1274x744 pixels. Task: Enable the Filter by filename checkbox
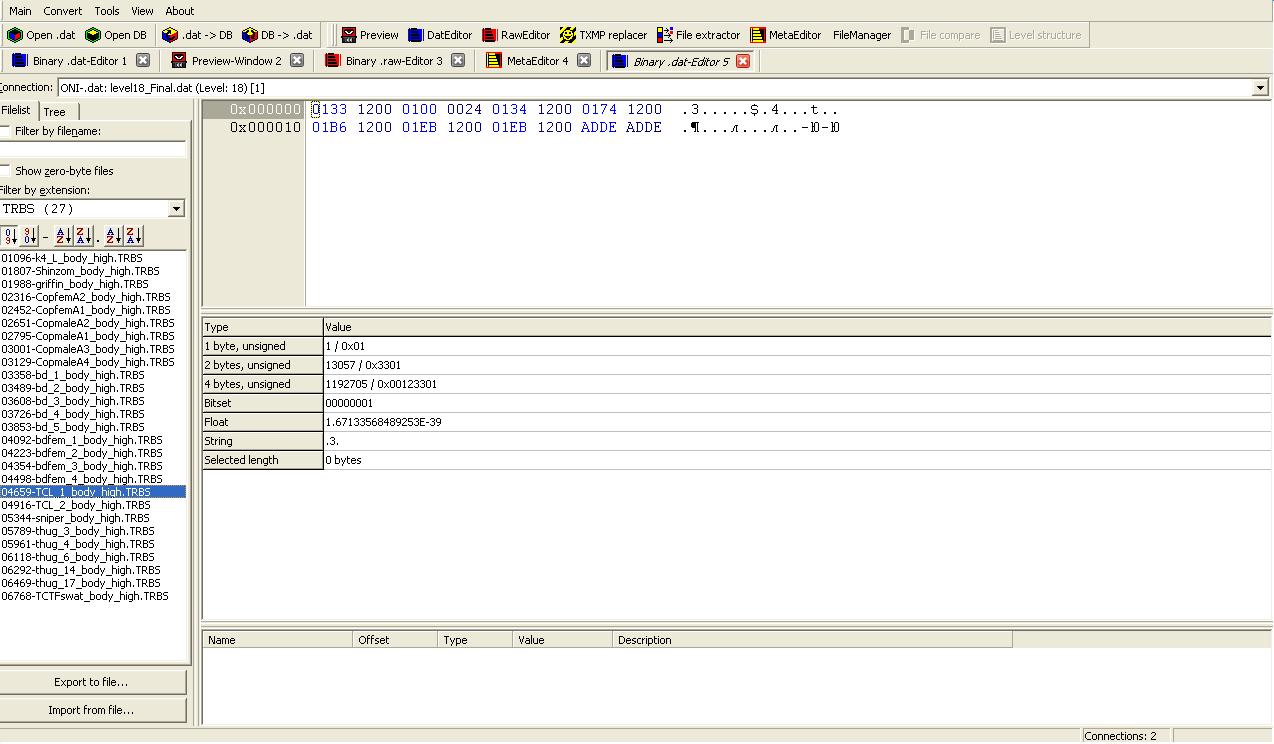[6, 132]
